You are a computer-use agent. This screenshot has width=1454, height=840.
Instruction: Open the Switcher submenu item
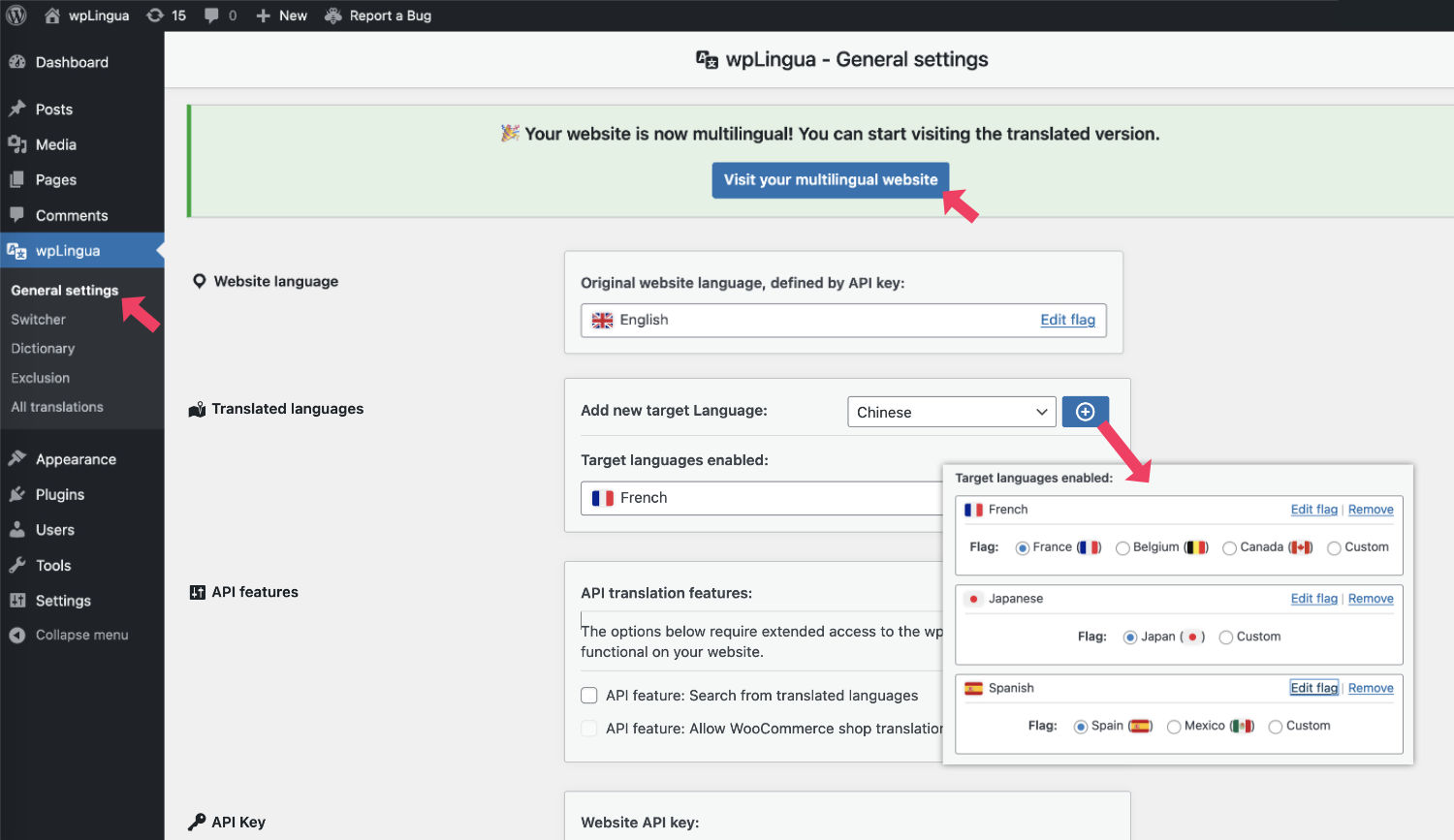[39, 320]
